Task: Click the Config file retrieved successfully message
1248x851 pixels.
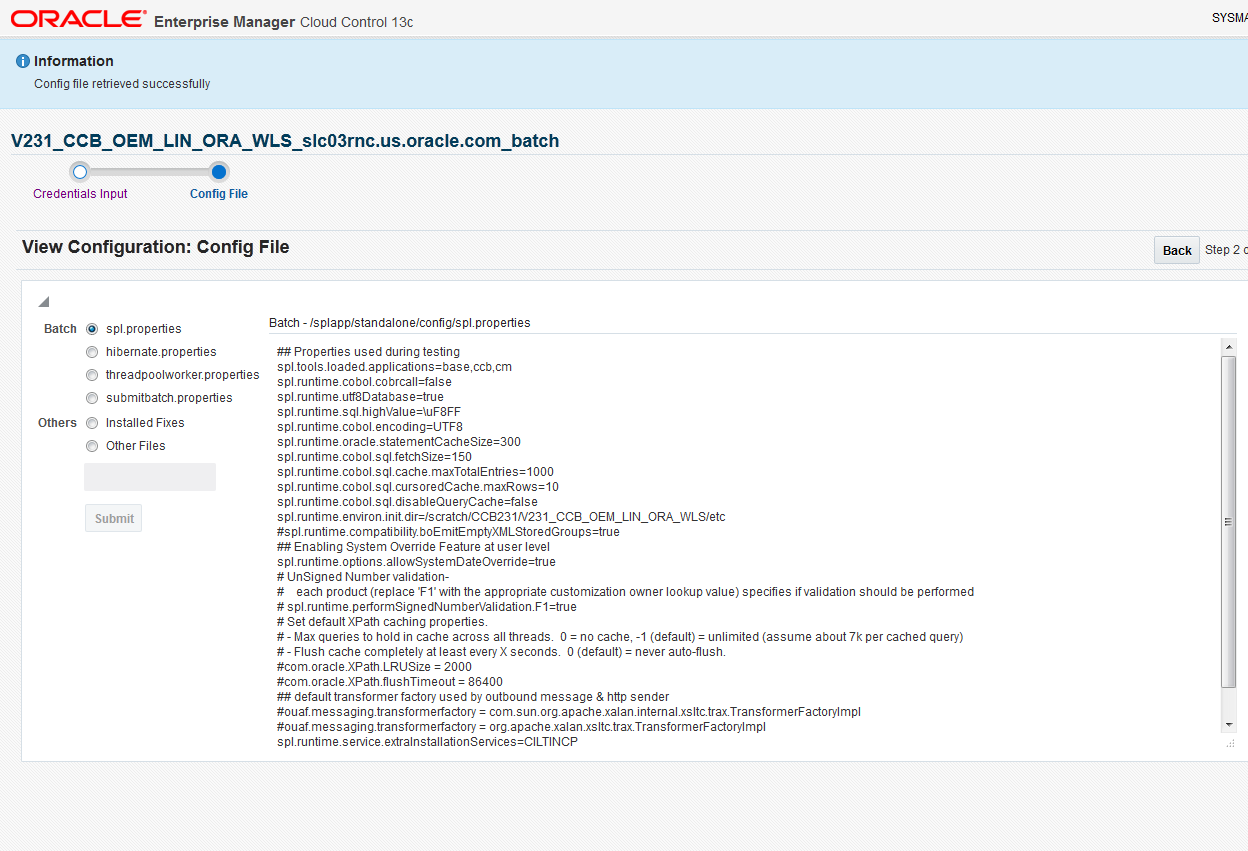Action: coord(122,84)
